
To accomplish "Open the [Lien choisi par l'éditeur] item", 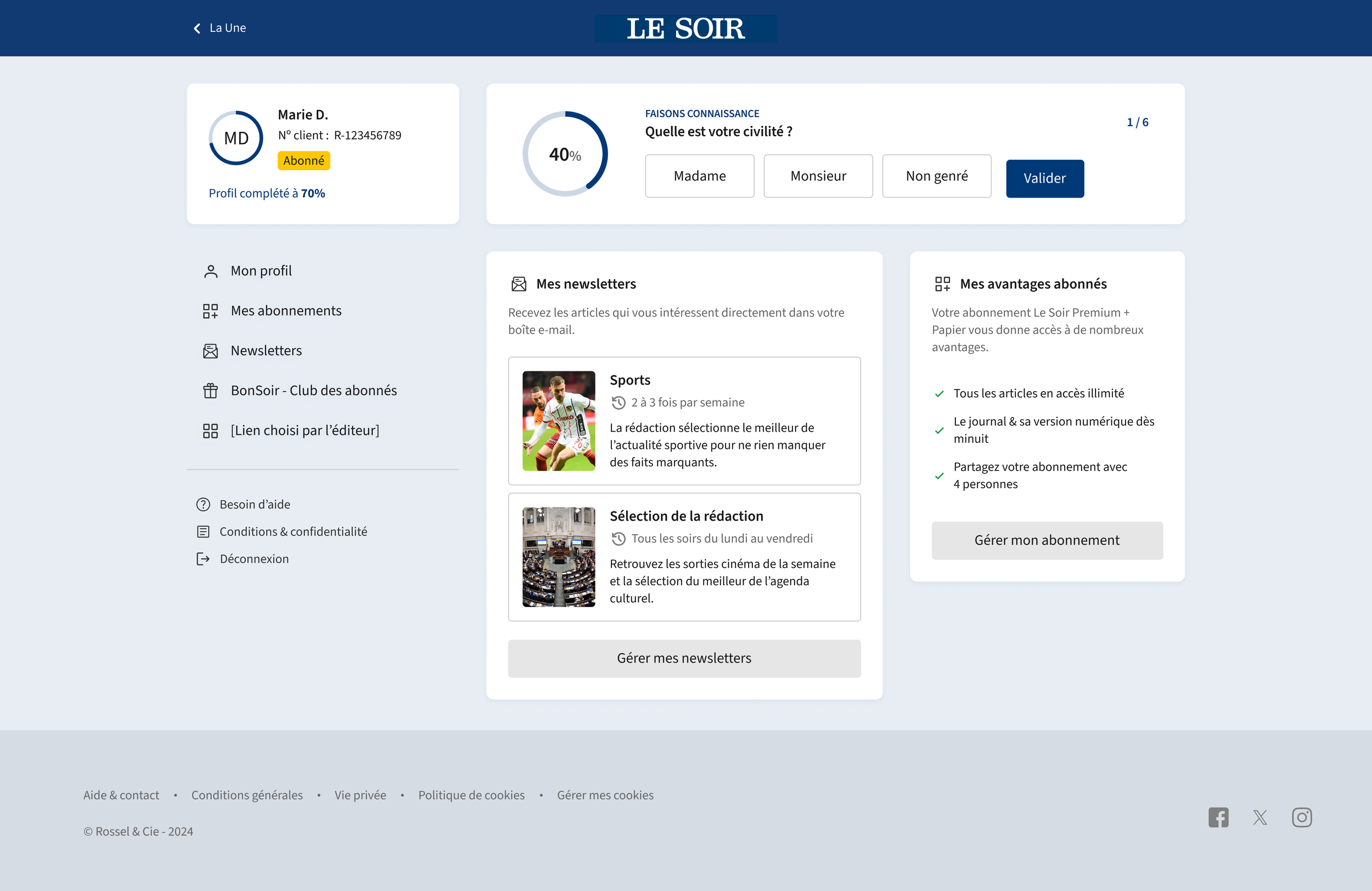I will coord(305,431).
